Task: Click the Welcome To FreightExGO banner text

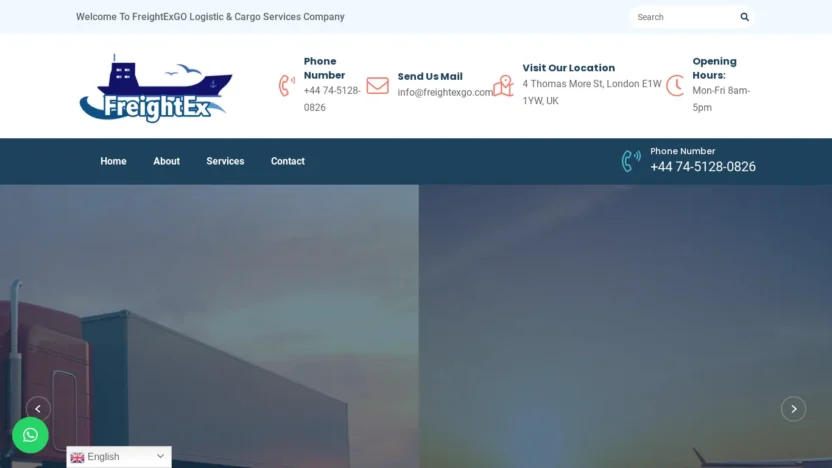Action: point(210,17)
